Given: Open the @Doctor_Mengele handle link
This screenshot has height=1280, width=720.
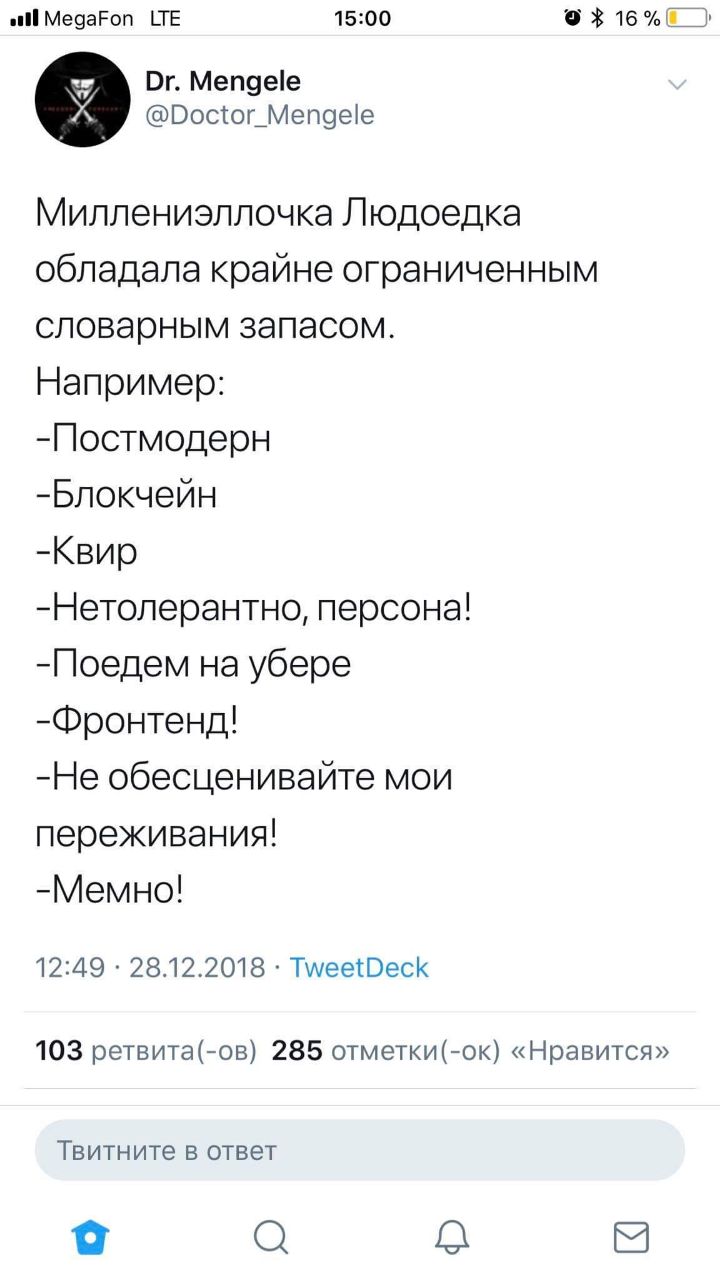Looking at the screenshot, I should (x=260, y=116).
